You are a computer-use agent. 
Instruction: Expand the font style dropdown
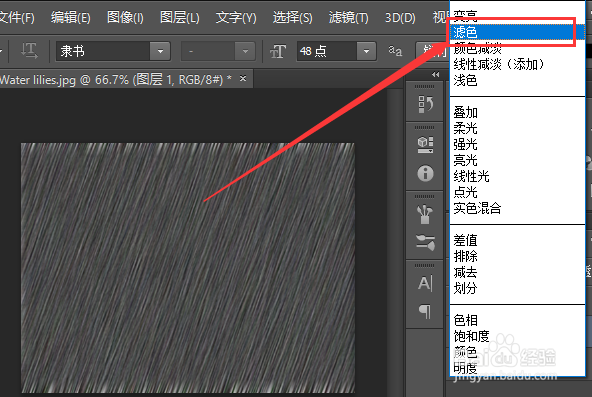(x=245, y=51)
